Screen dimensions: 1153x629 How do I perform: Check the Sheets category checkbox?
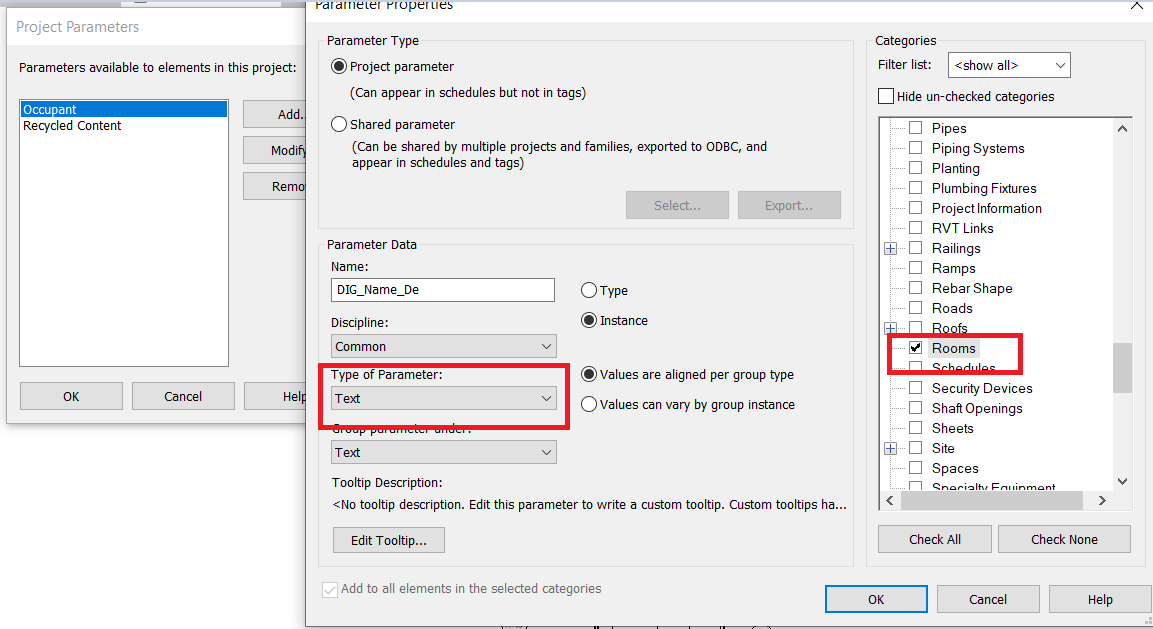click(915, 427)
